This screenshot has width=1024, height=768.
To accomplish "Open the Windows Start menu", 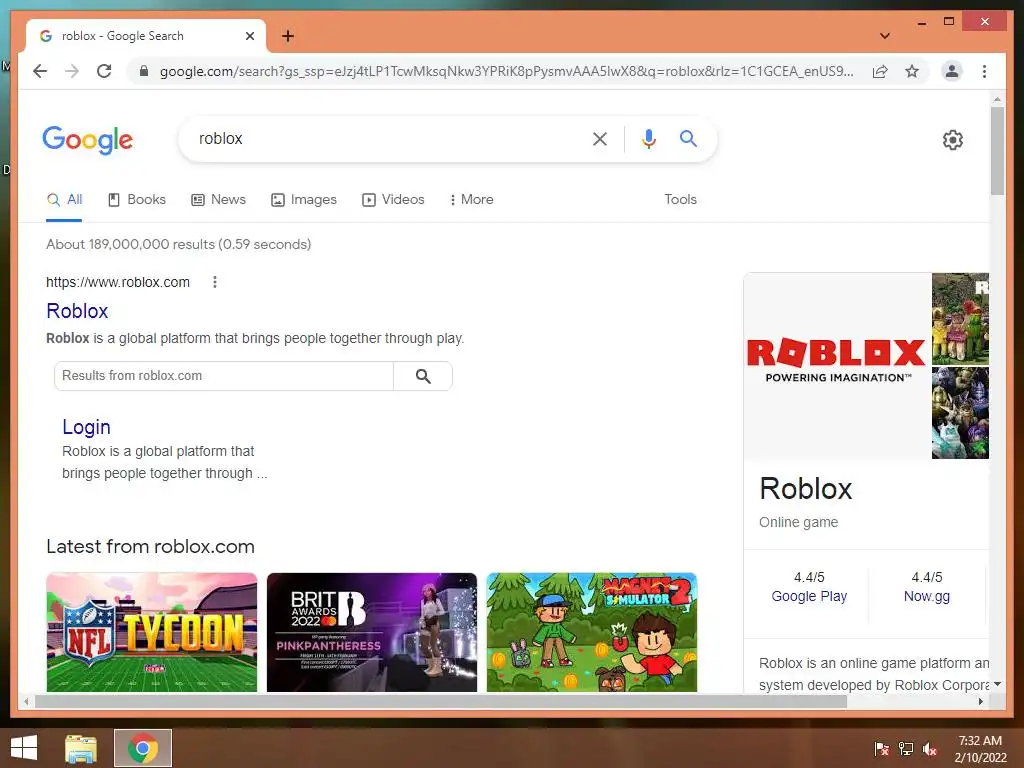I will (x=24, y=748).
